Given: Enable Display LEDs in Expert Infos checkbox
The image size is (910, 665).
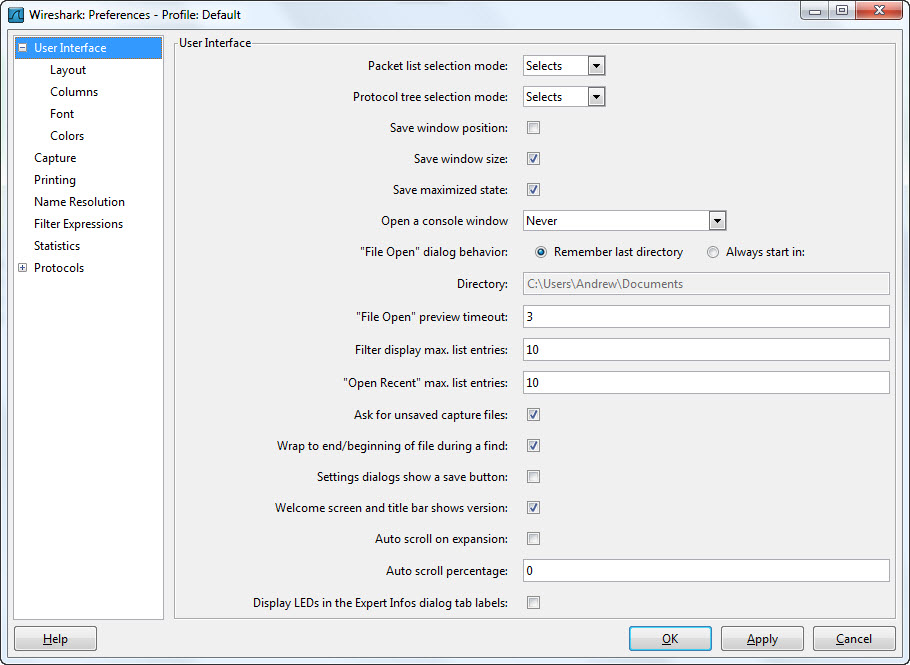Looking at the screenshot, I should coord(534,603).
